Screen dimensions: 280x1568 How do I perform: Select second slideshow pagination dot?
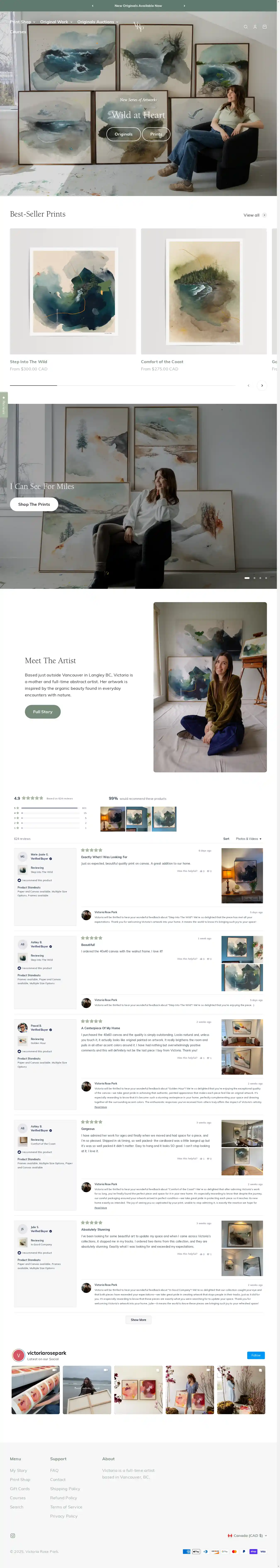[254, 578]
